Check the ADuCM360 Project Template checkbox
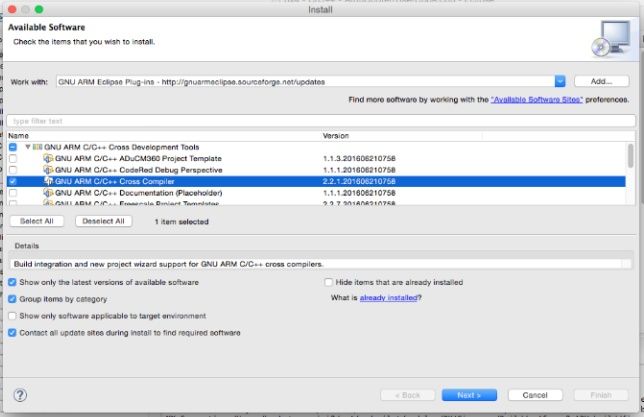Screen dimensions: 644x417 click(13, 159)
